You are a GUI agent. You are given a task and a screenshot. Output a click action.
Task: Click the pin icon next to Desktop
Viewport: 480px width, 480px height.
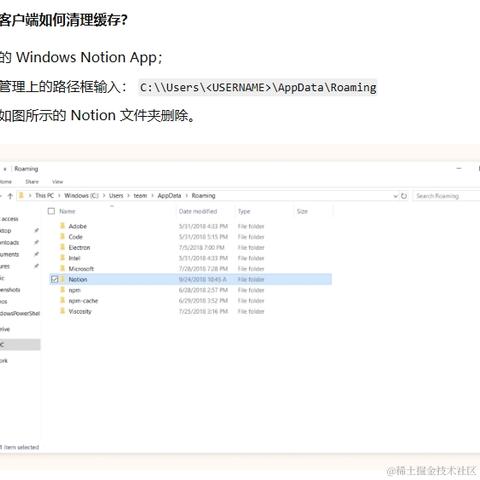pos(36,230)
